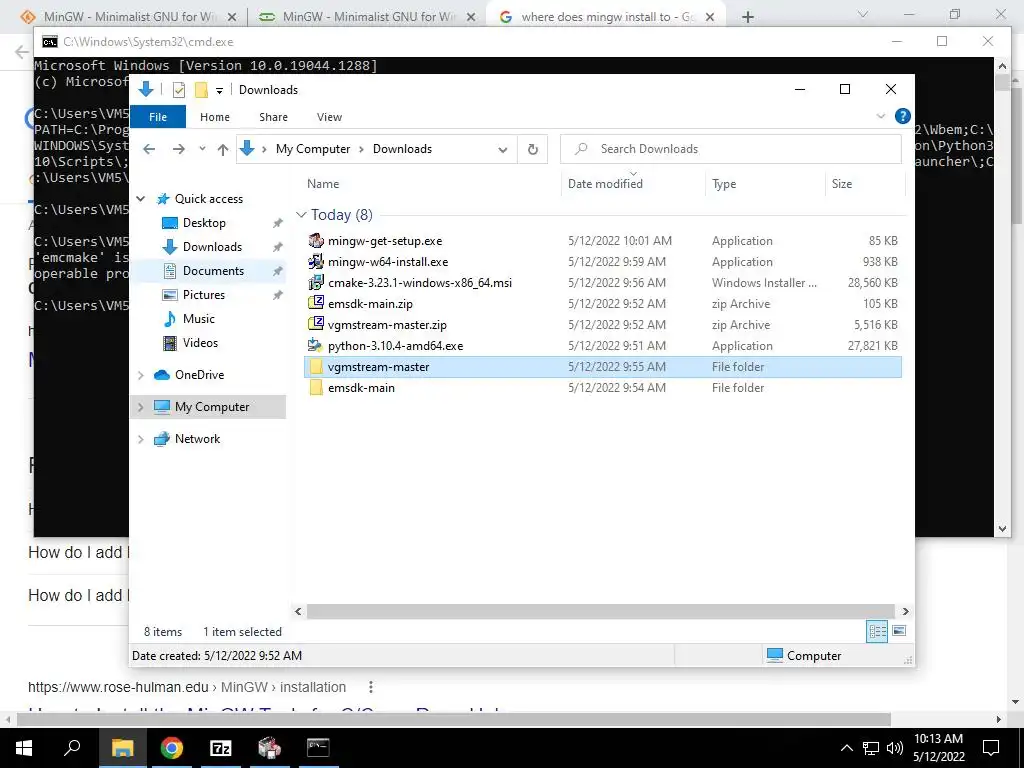Open the Home ribbon tab
The width and height of the screenshot is (1024, 768).
[x=215, y=117]
